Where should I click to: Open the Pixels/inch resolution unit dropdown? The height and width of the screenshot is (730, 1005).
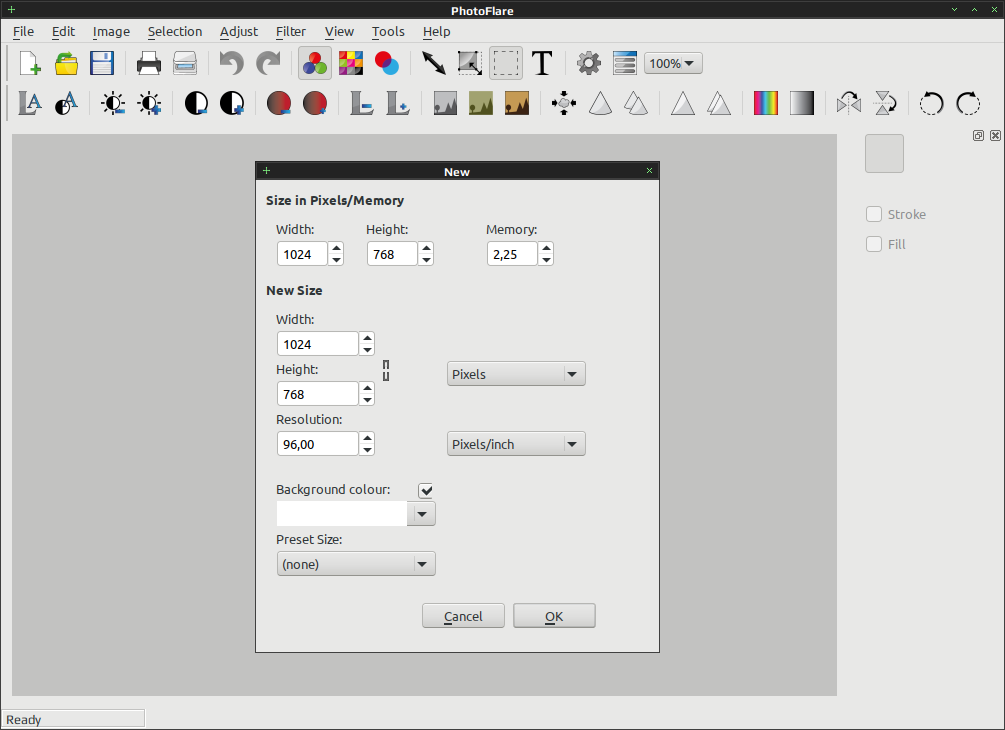516,444
